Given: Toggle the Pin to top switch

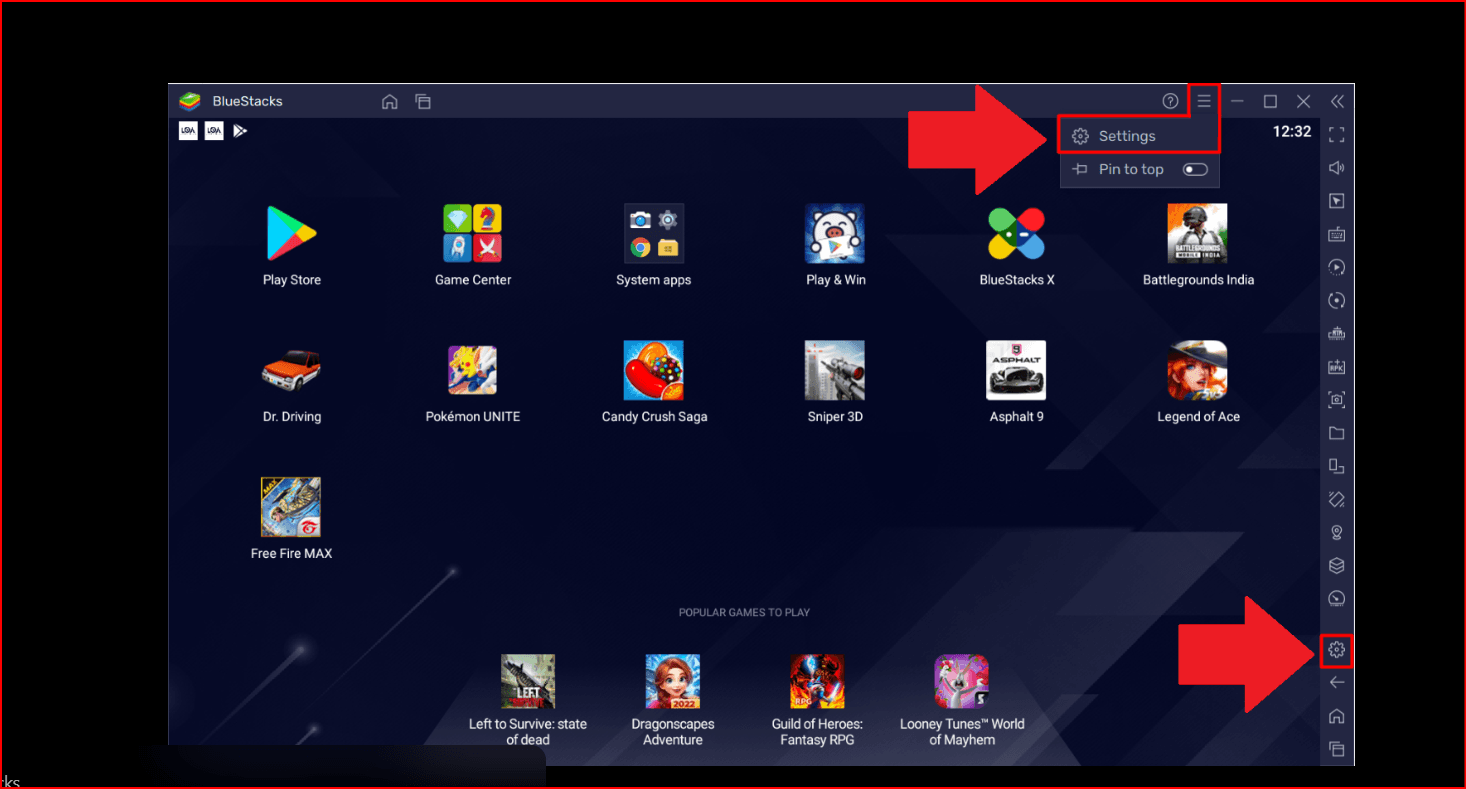Looking at the screenshot, I should click(1195, 170).
